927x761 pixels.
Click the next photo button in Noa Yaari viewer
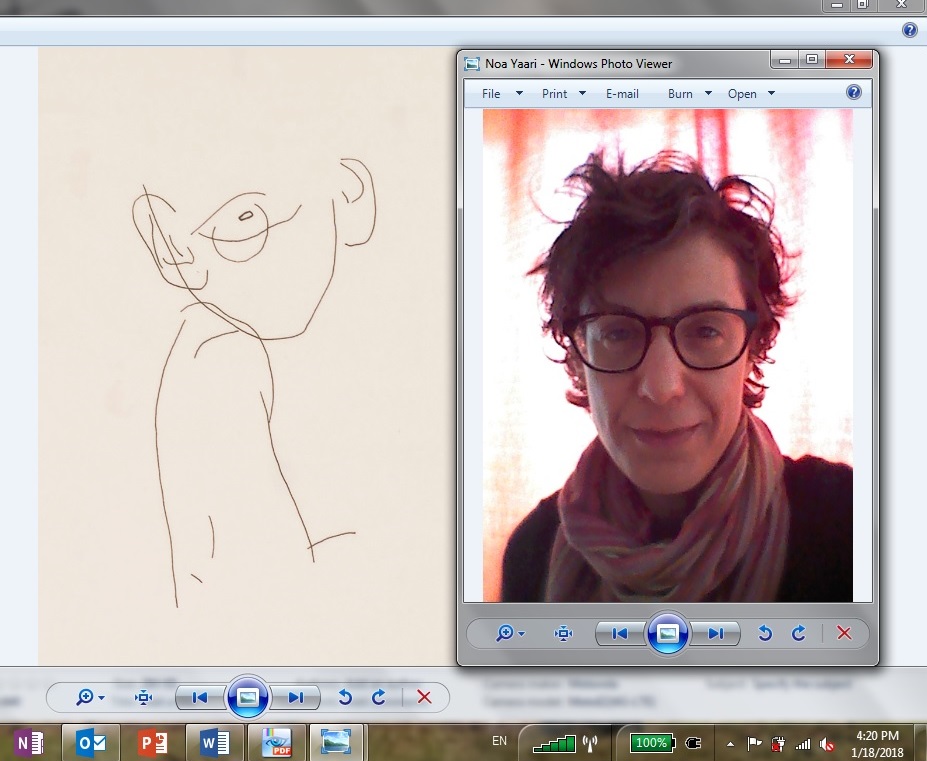click(716, 633)
